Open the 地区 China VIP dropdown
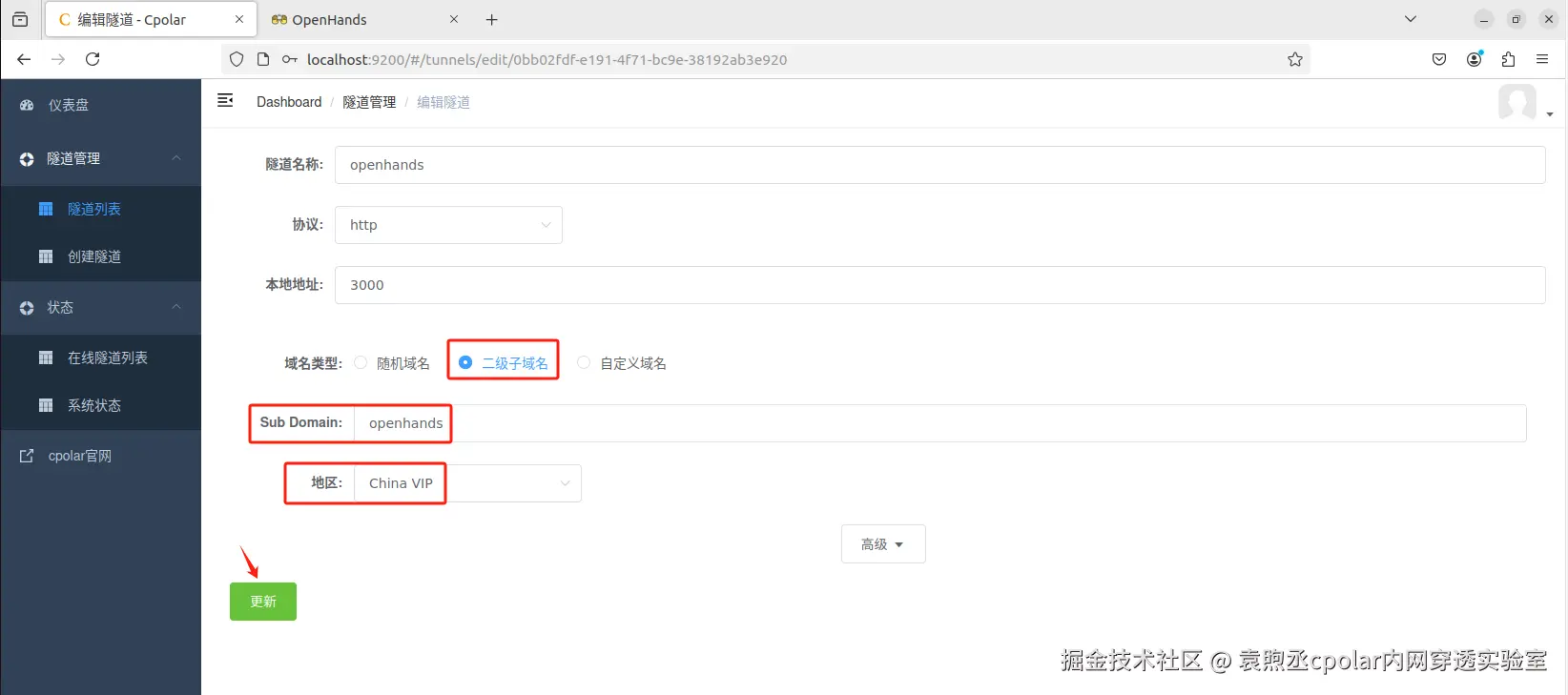The image size is (1568, 695). (x=467, y=483)
